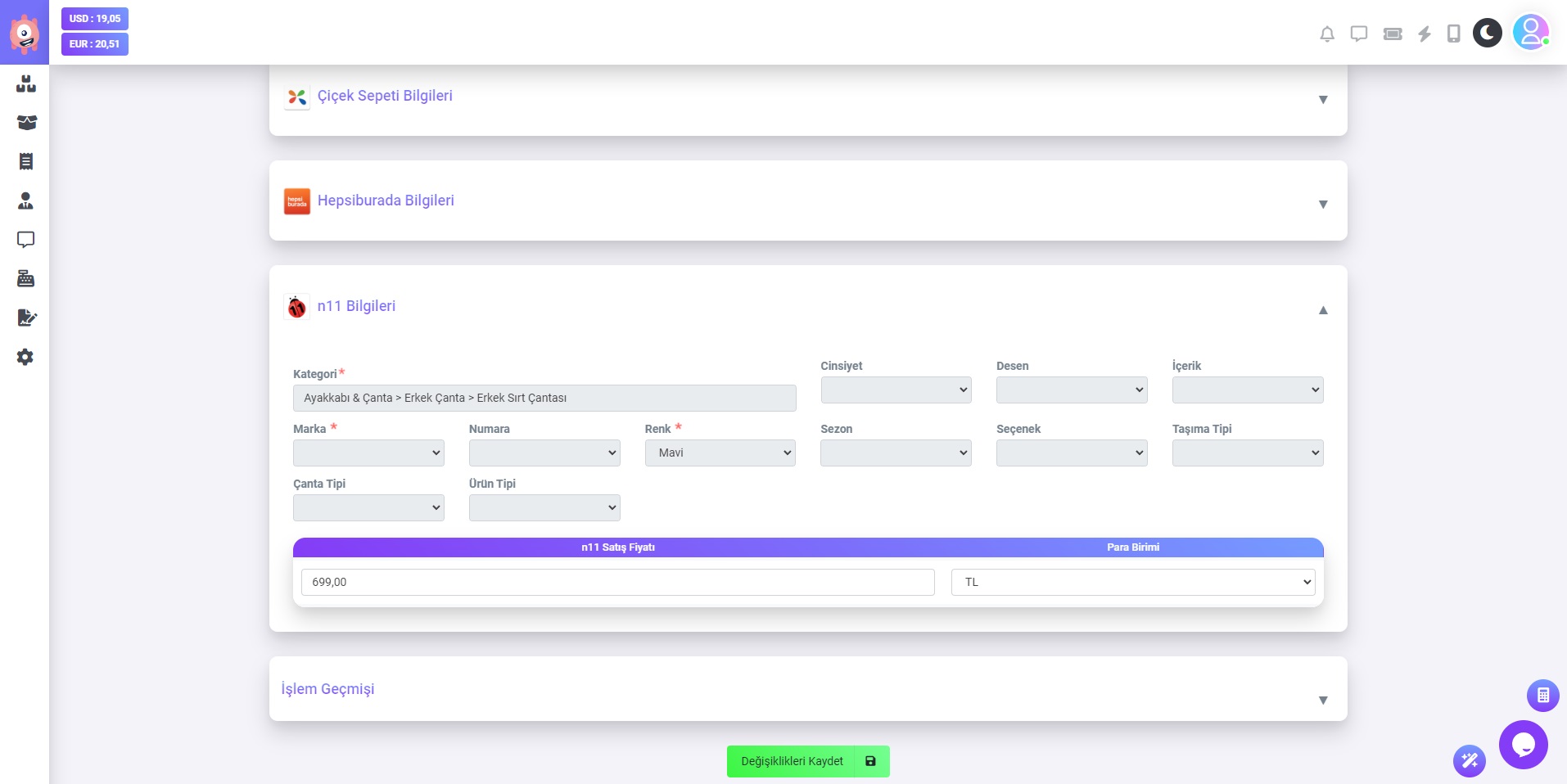1567x784 pixels.
Task: Click the Kategori field
Action: click(544, 398)
